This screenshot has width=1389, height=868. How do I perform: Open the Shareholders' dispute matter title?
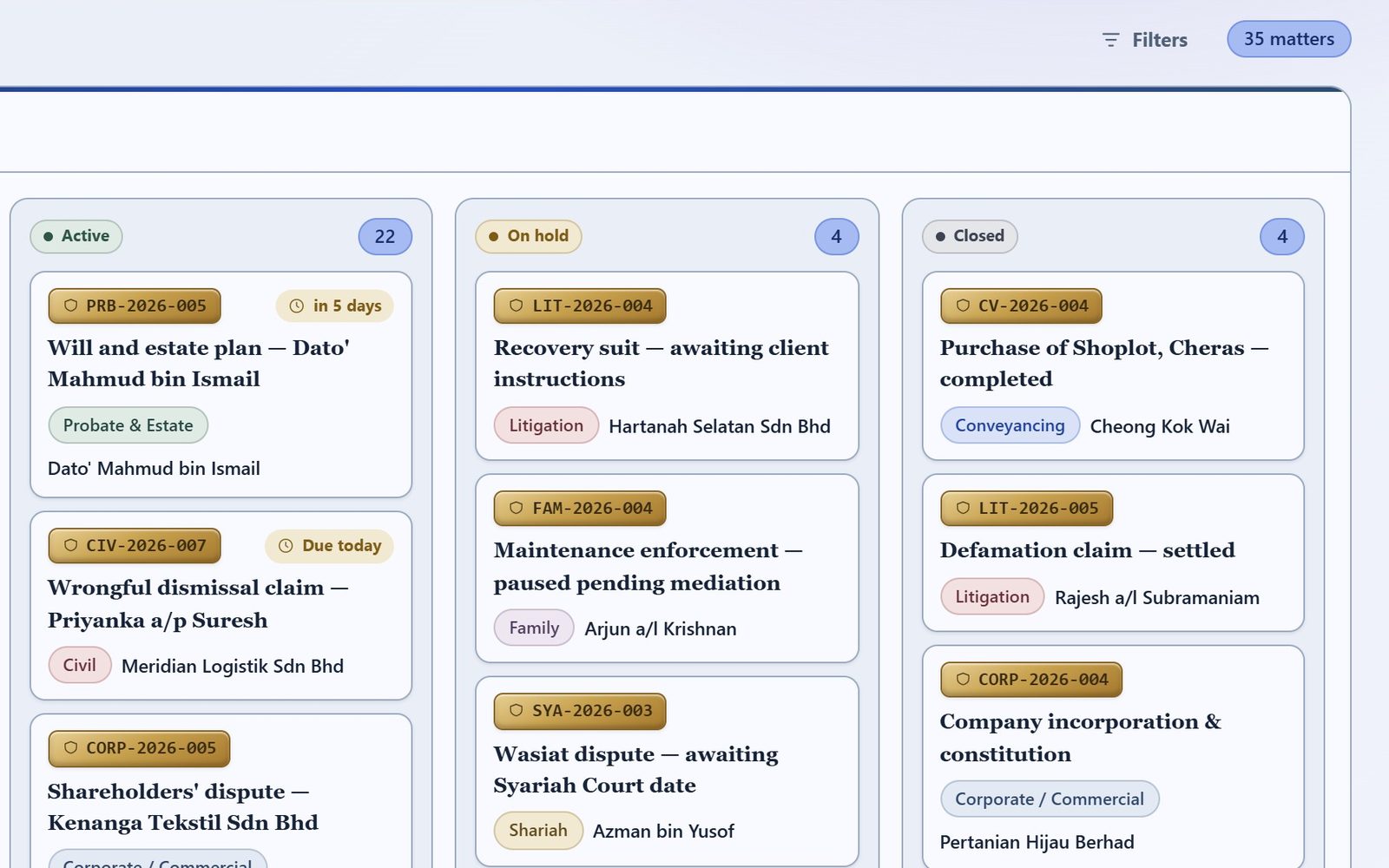[183, 807]
